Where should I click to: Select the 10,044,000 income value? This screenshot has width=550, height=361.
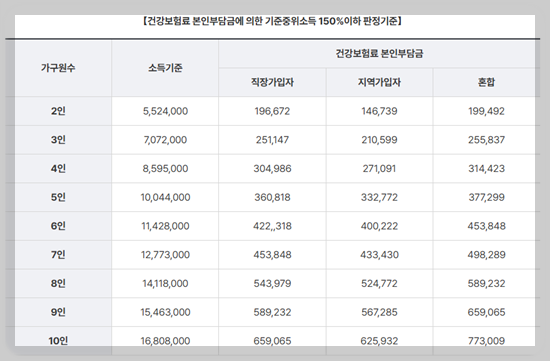[x=165, y=198]
